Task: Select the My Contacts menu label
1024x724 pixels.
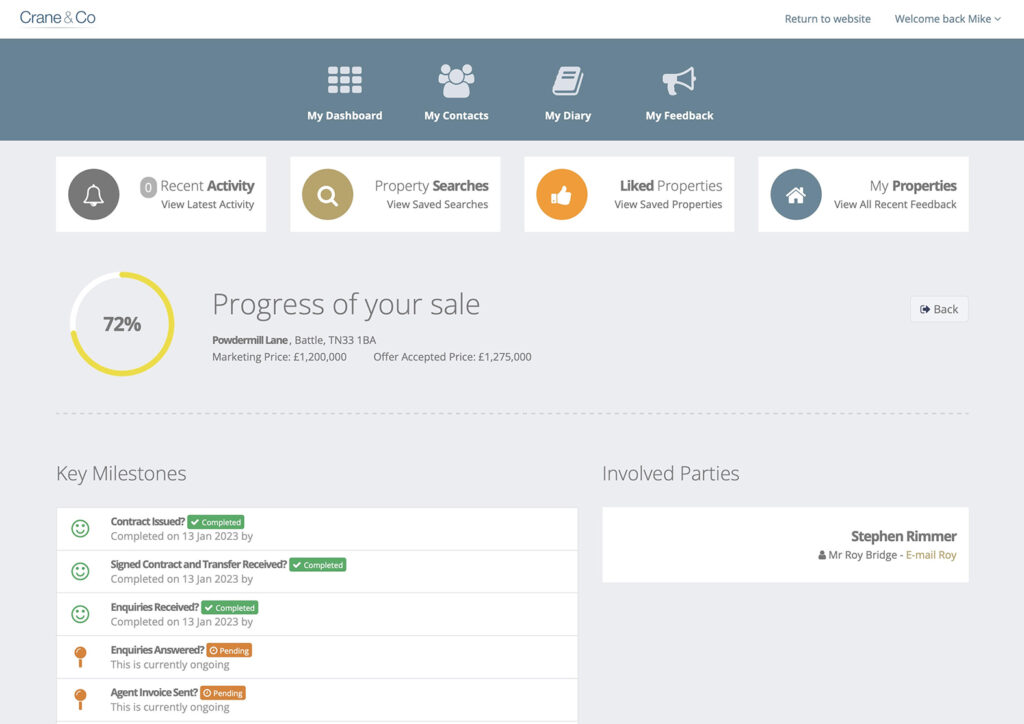Action: point(456,116)
